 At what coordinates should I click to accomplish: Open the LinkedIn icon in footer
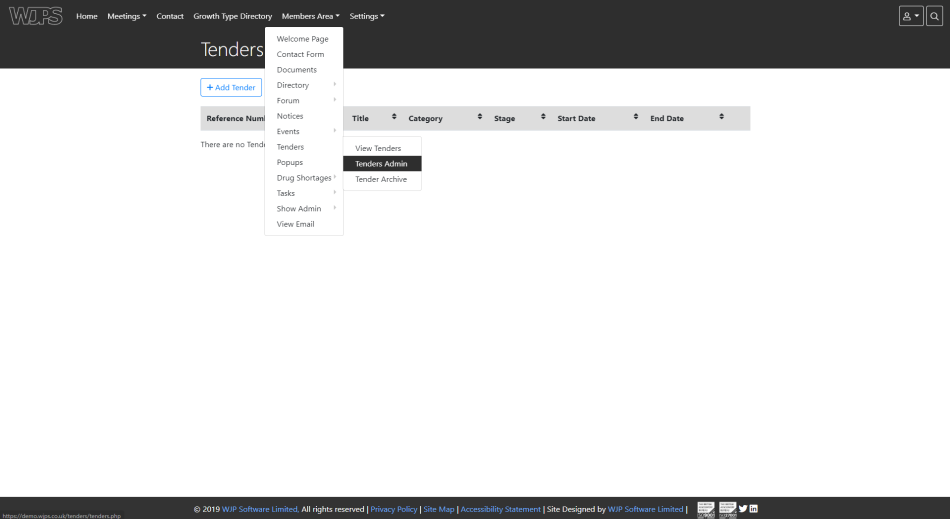point(753,509)
